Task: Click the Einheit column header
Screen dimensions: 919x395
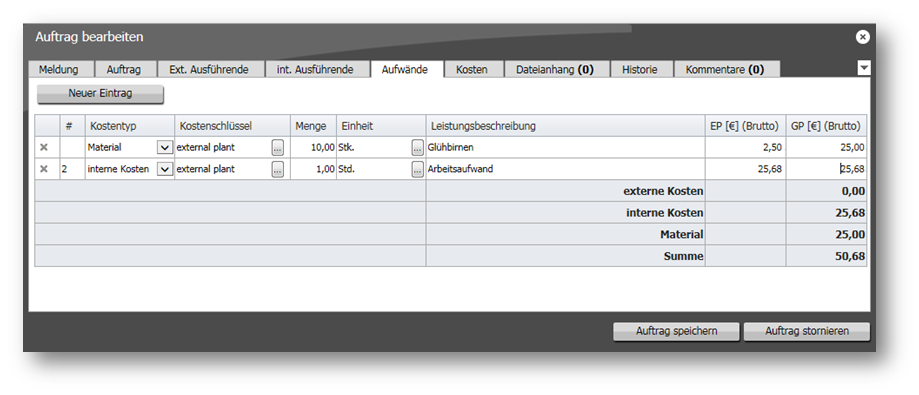Action: tap(381, 126)
